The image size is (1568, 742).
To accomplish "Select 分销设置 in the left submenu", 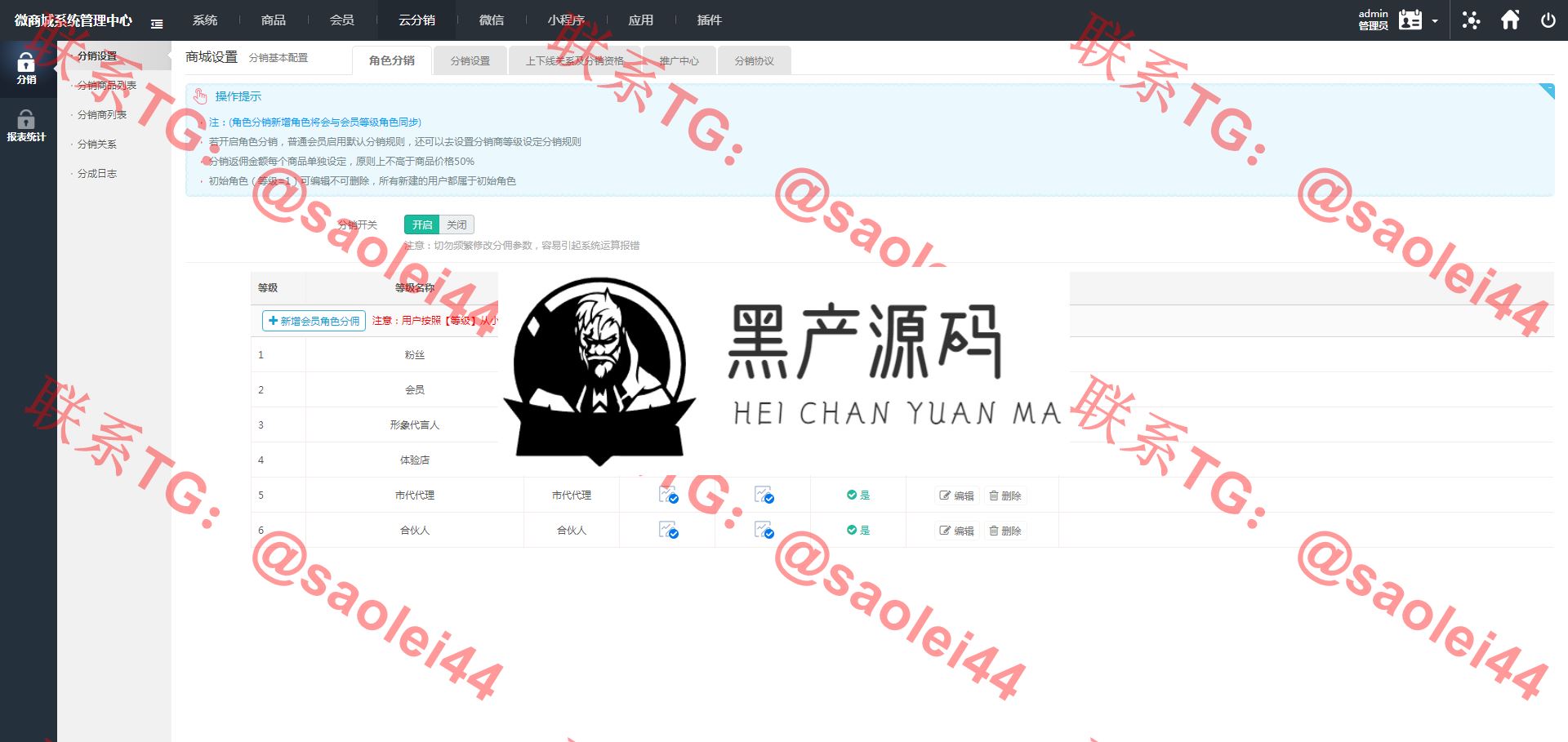I will click(x=97, y=56).
